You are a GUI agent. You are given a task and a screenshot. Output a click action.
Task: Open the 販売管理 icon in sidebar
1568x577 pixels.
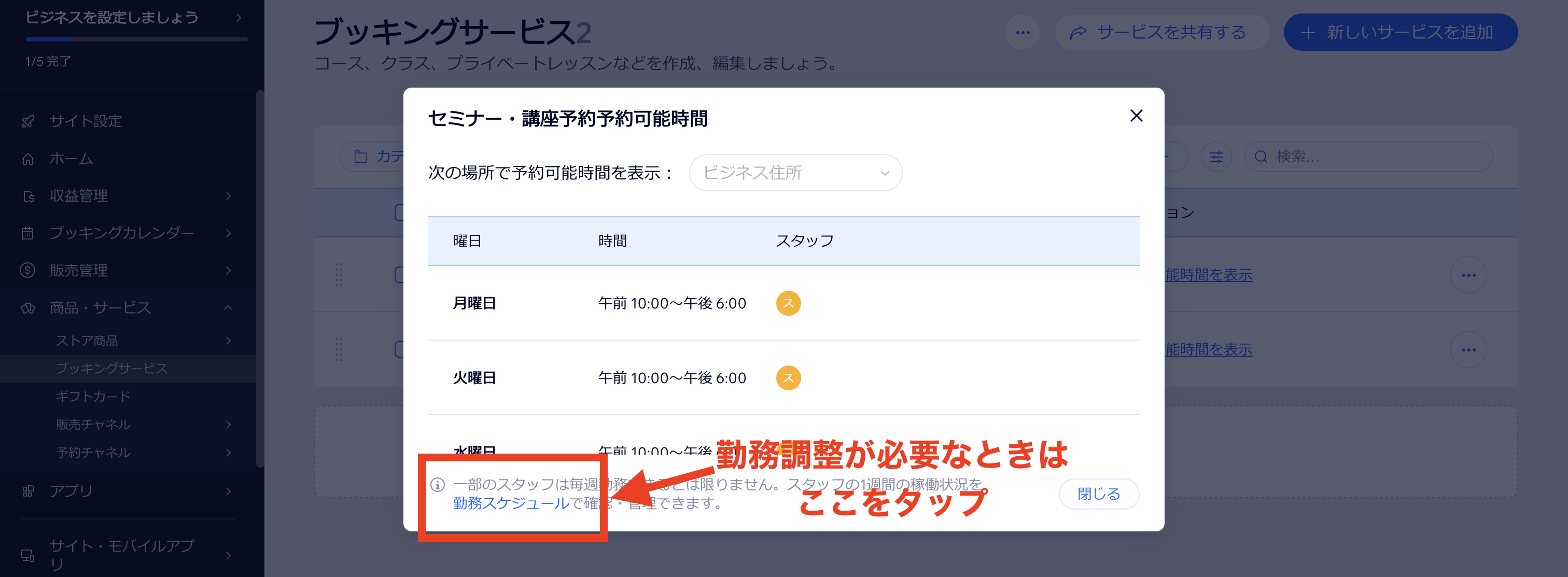[x=27, y=270]
